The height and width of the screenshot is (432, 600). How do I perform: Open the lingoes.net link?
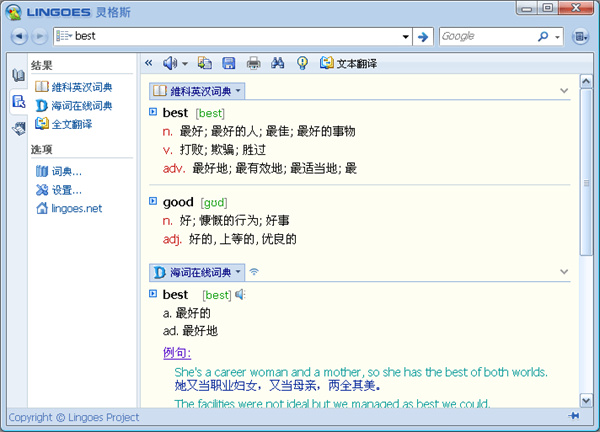[69, 209]
